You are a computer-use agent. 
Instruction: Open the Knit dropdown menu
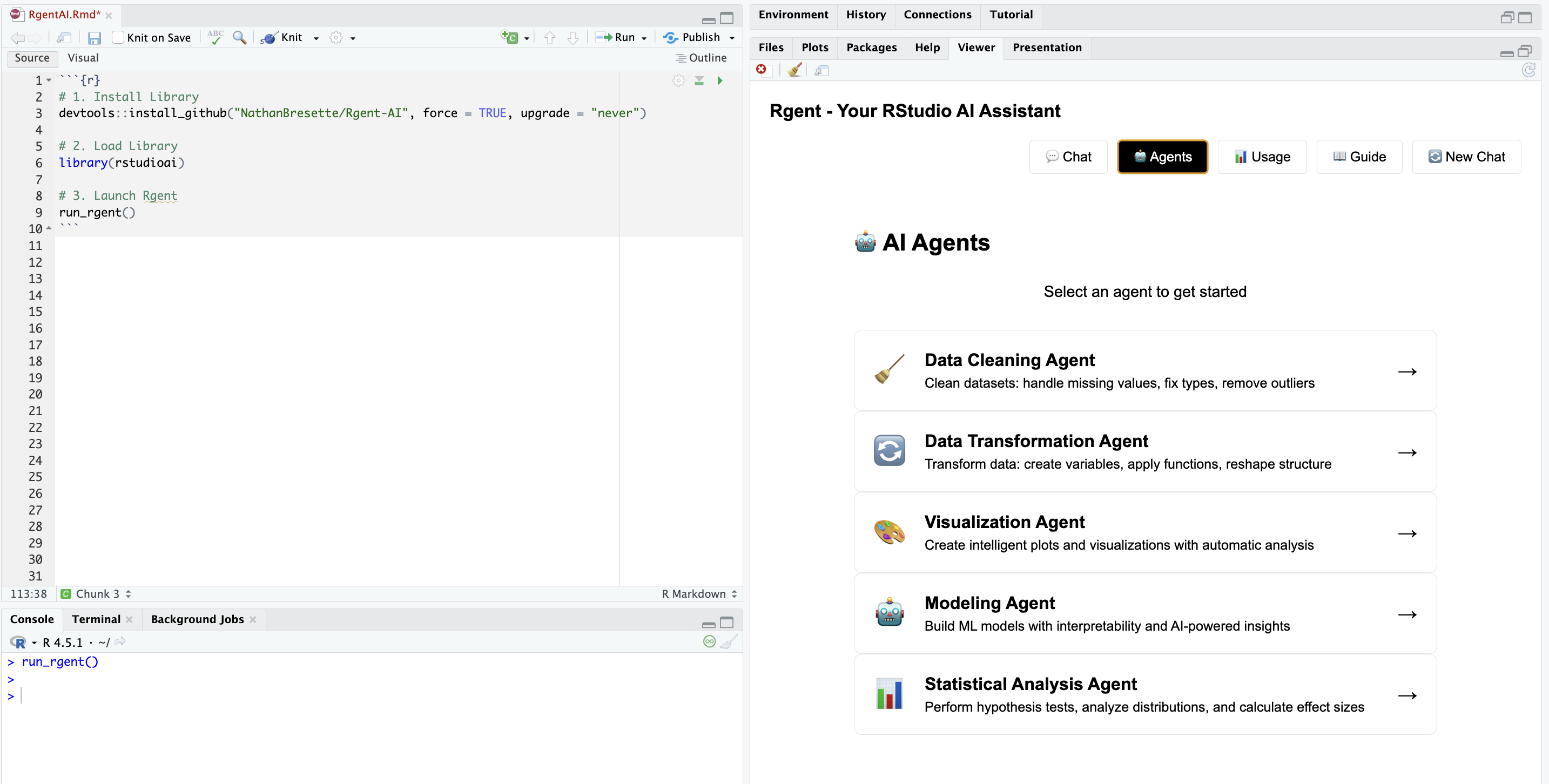tap(316, 37)
